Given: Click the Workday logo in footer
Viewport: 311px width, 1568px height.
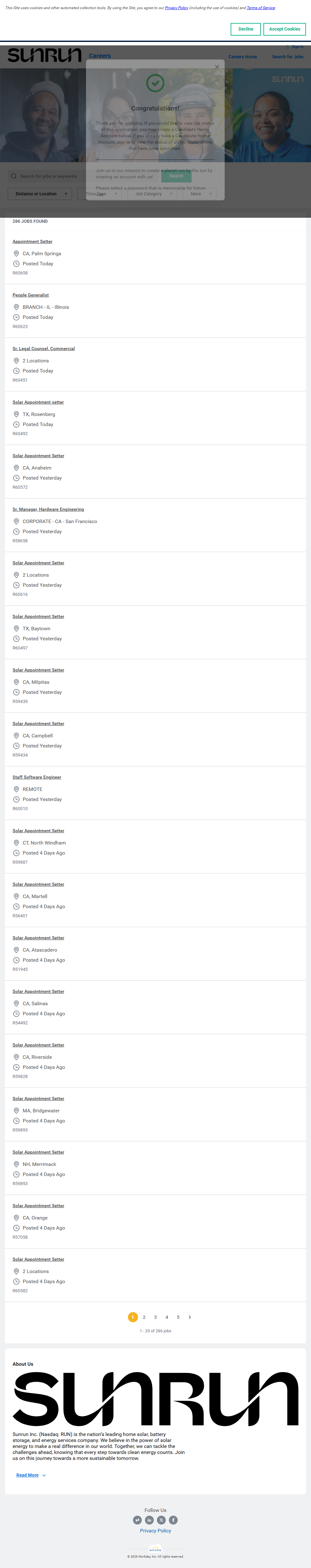Looking at the screenshot, I should [x=155, y=1549].
